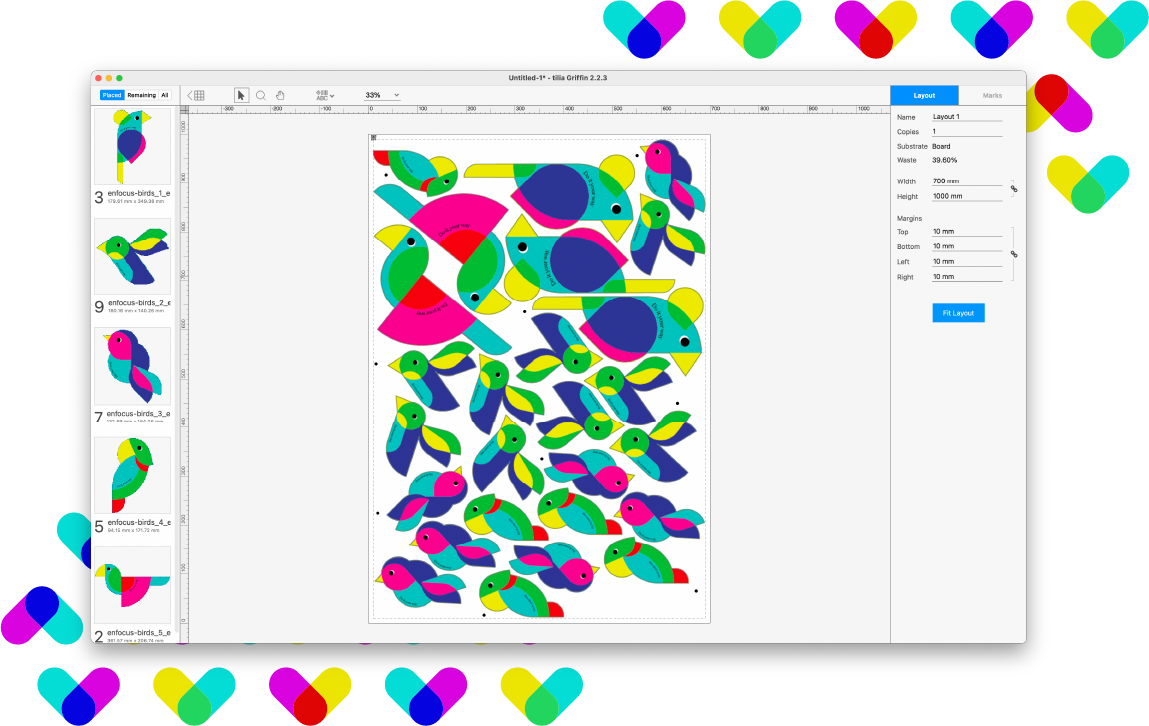Collapse the left panel using the chevron
1149x726 pixels.
click(x=190, y=95)
